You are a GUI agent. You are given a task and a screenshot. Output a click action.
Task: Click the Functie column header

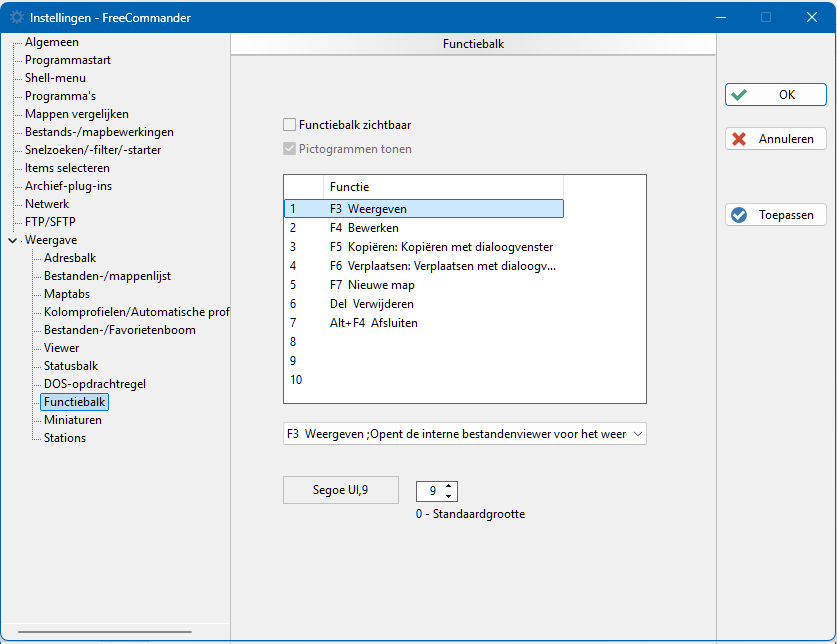443,187
